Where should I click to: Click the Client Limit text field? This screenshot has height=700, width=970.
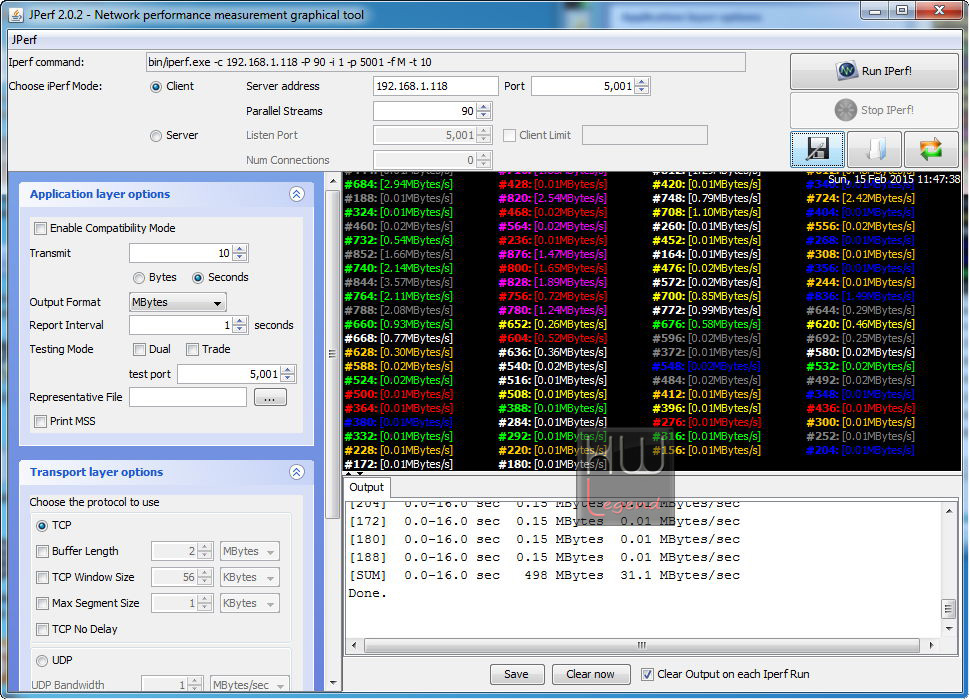(x=645, y=135)
